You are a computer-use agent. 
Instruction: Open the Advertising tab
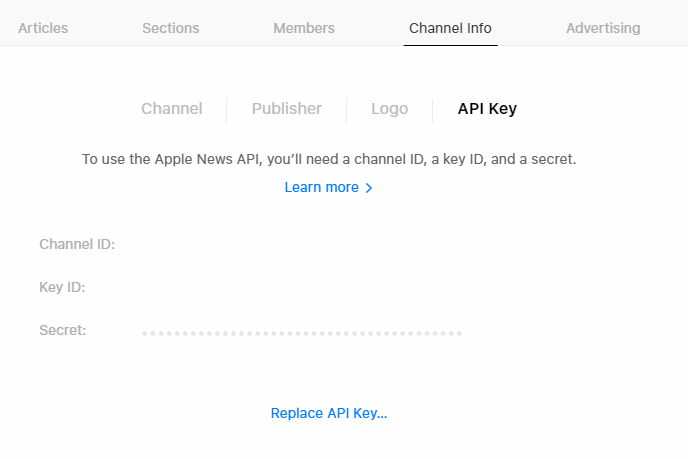point(603,28)
